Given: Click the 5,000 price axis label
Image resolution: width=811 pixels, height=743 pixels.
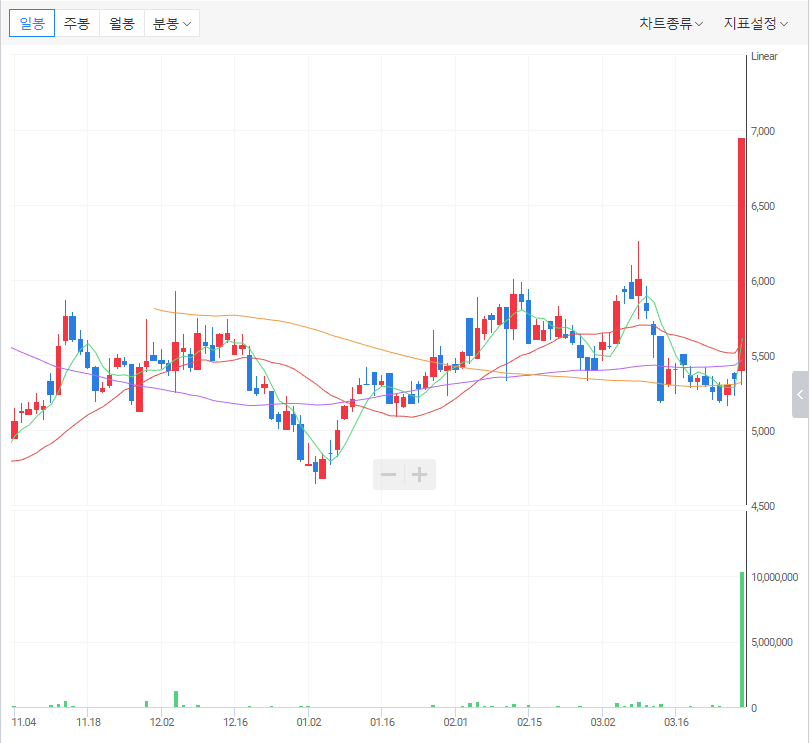Looking at the screenshot, I should [x=763, y=431].
